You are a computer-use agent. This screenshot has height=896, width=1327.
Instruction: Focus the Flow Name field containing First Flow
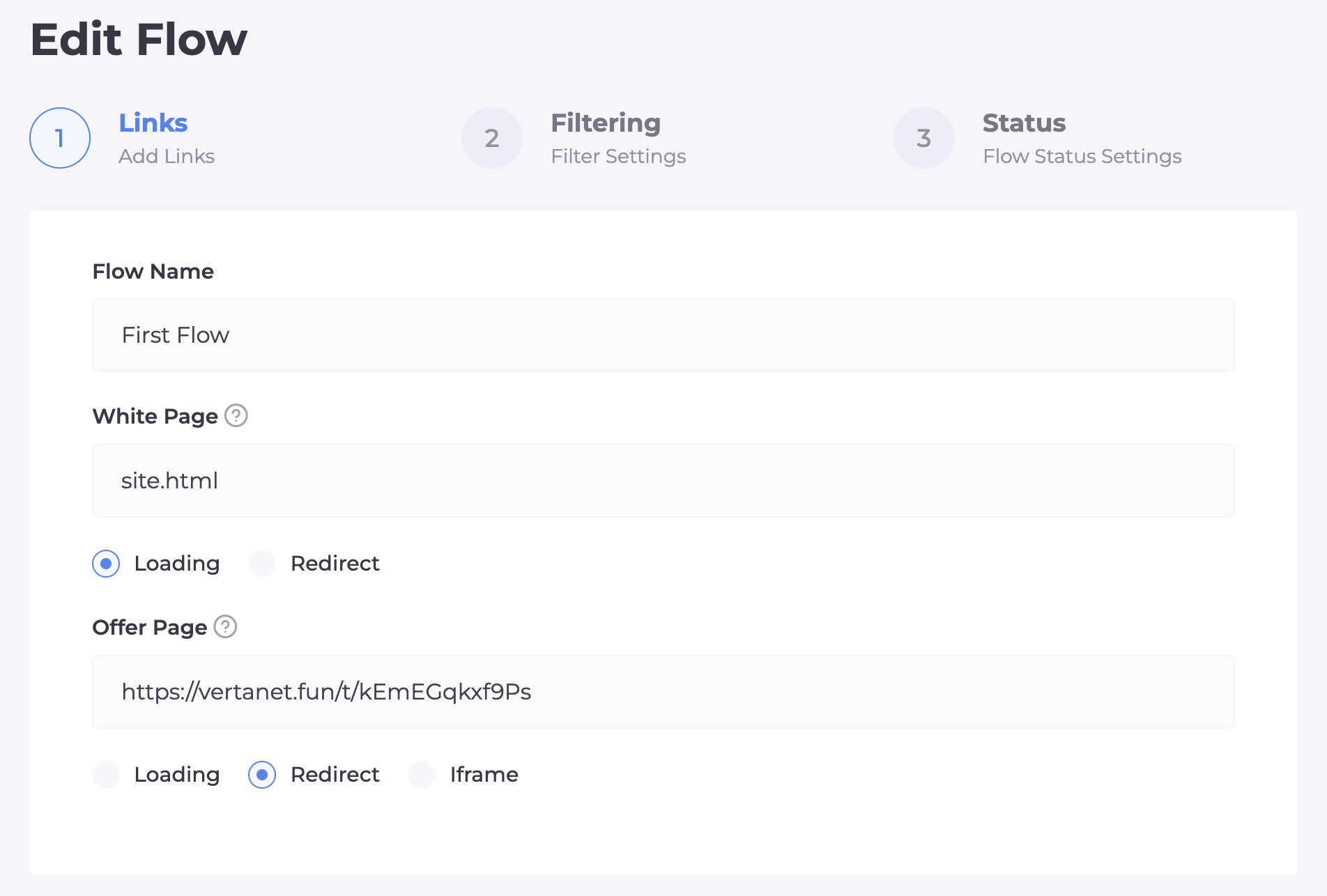tap(663, 335)
